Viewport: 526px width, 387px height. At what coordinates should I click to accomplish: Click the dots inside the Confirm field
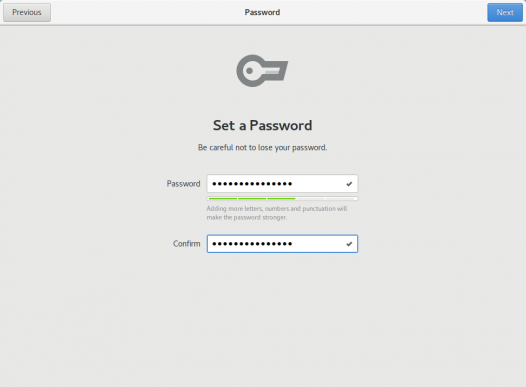(x=252, y=244)
